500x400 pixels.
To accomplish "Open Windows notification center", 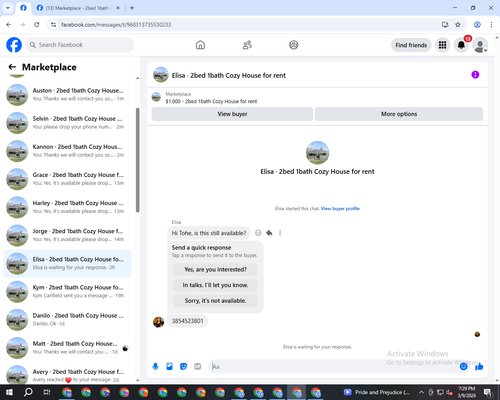I will [488, 392].
